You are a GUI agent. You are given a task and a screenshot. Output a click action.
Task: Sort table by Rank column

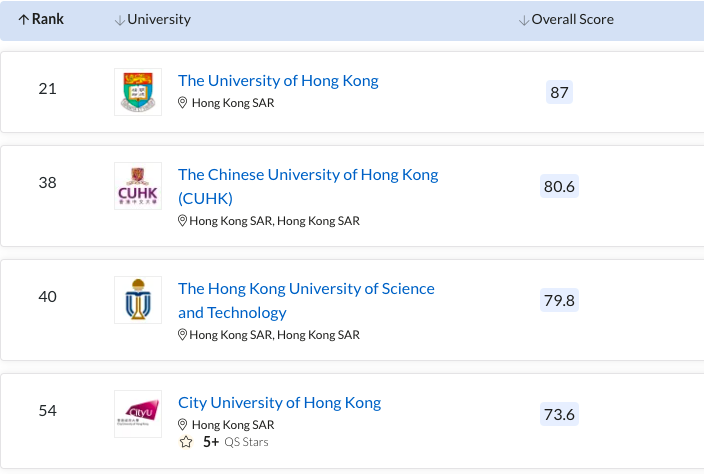click(x=40, y=20)
